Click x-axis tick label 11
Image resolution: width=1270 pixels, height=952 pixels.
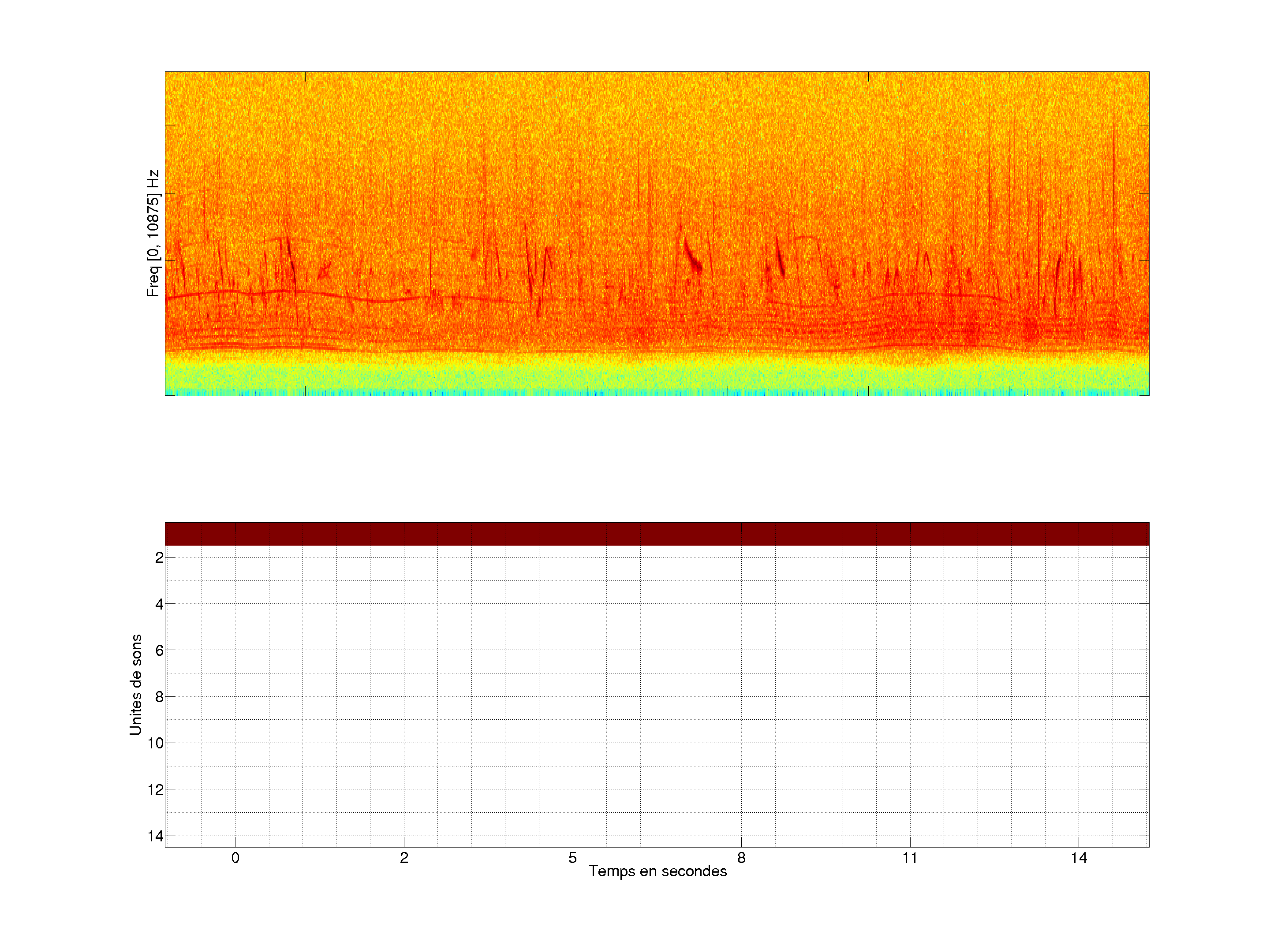point(910,858)
